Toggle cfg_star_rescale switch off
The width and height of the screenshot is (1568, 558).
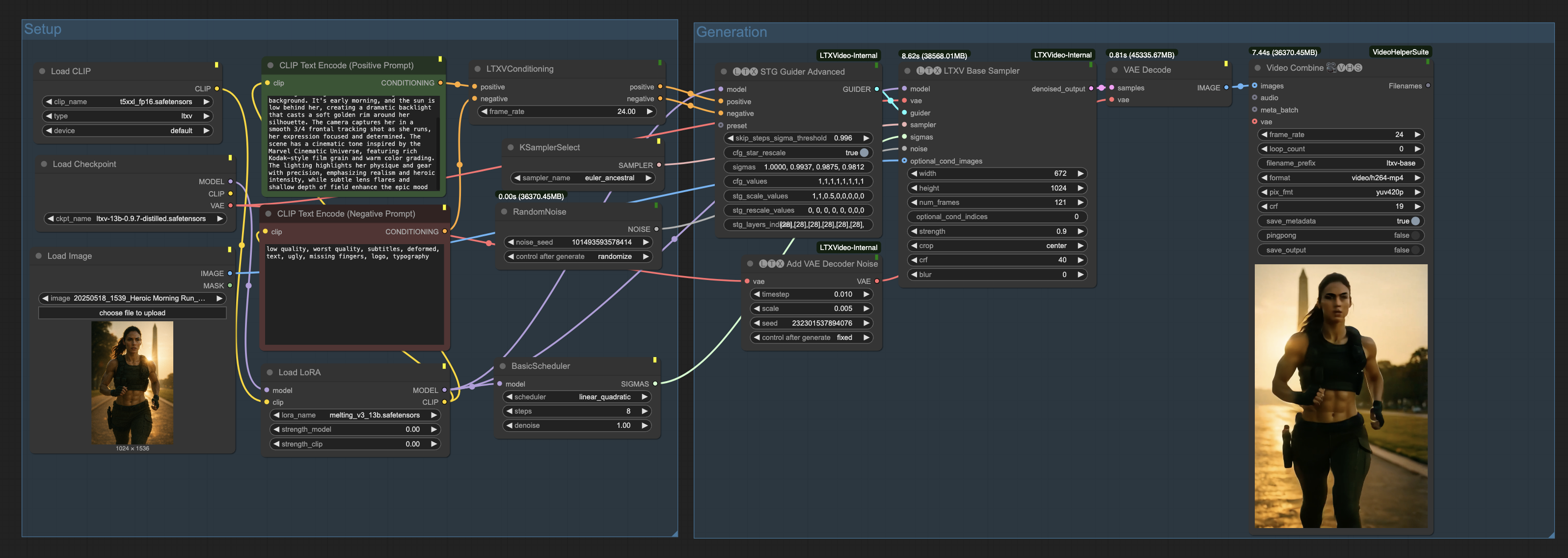tap(864, 153)
